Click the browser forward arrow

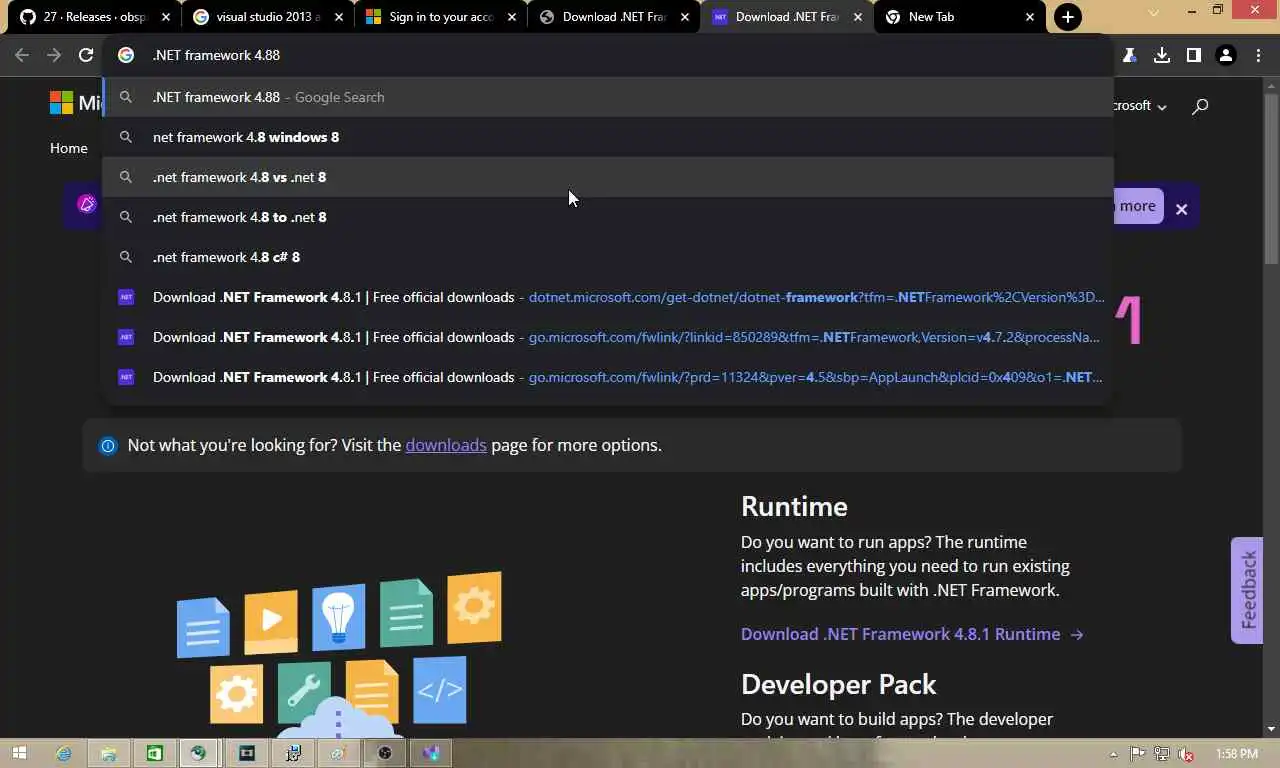(54, 56)
